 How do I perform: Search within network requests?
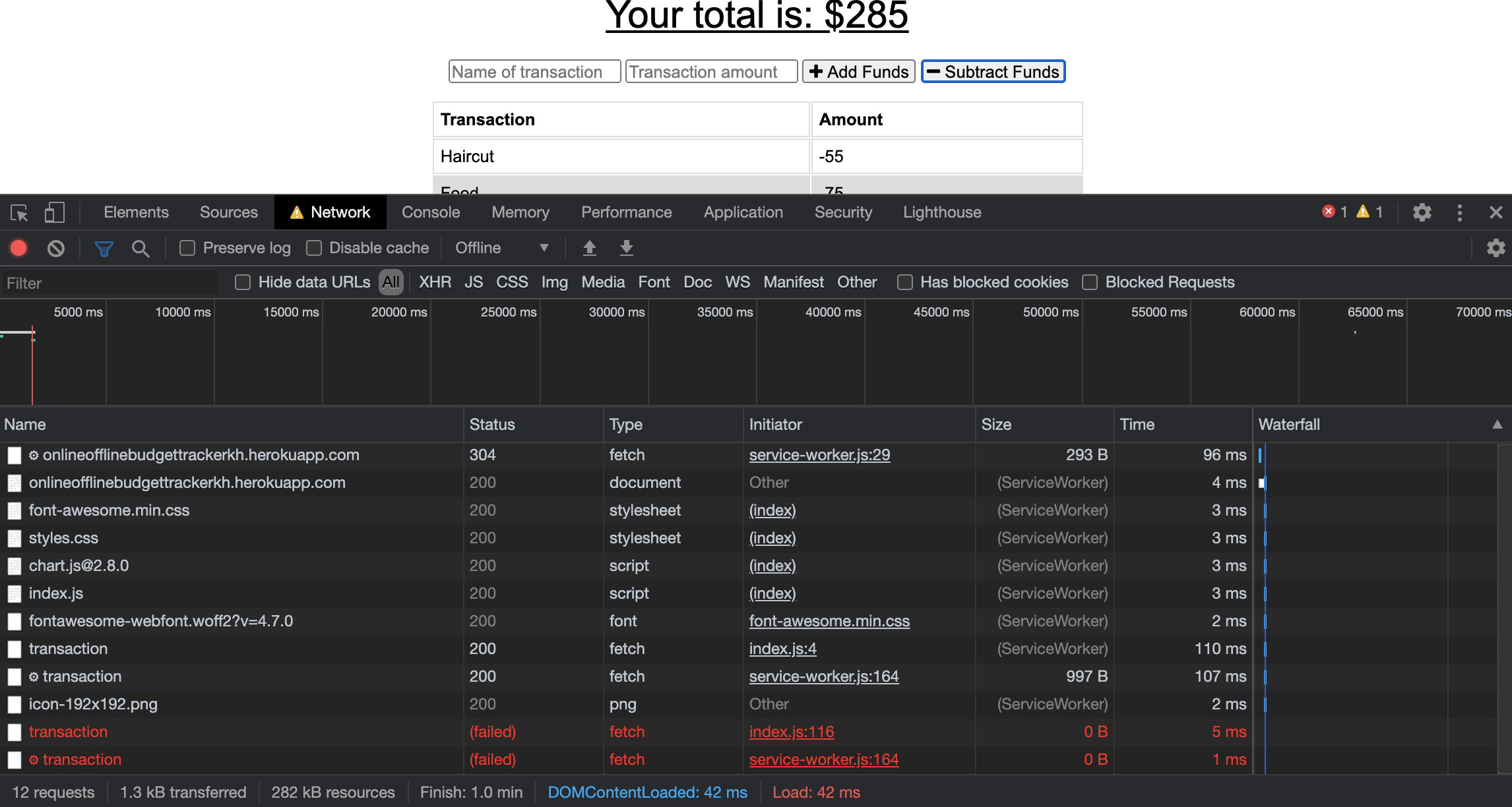click(x=141, y=248)
